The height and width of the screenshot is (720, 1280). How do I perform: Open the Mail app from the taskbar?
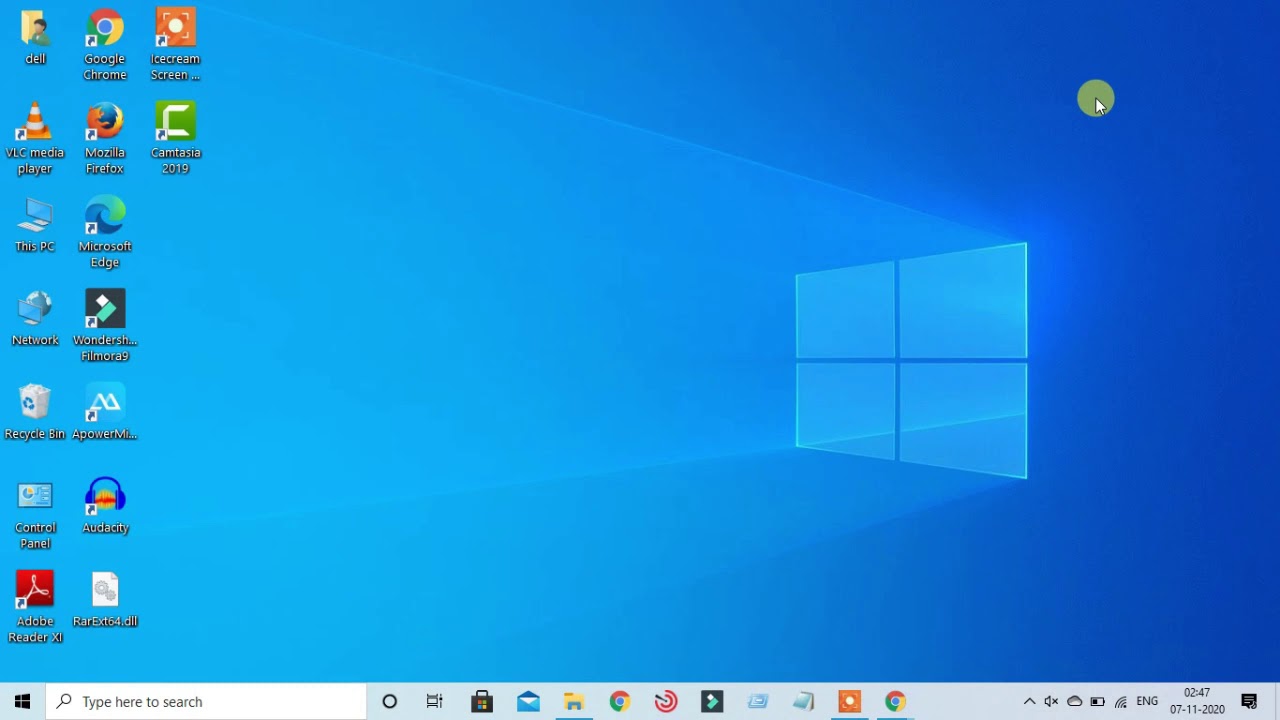click(x=528, y=701)
